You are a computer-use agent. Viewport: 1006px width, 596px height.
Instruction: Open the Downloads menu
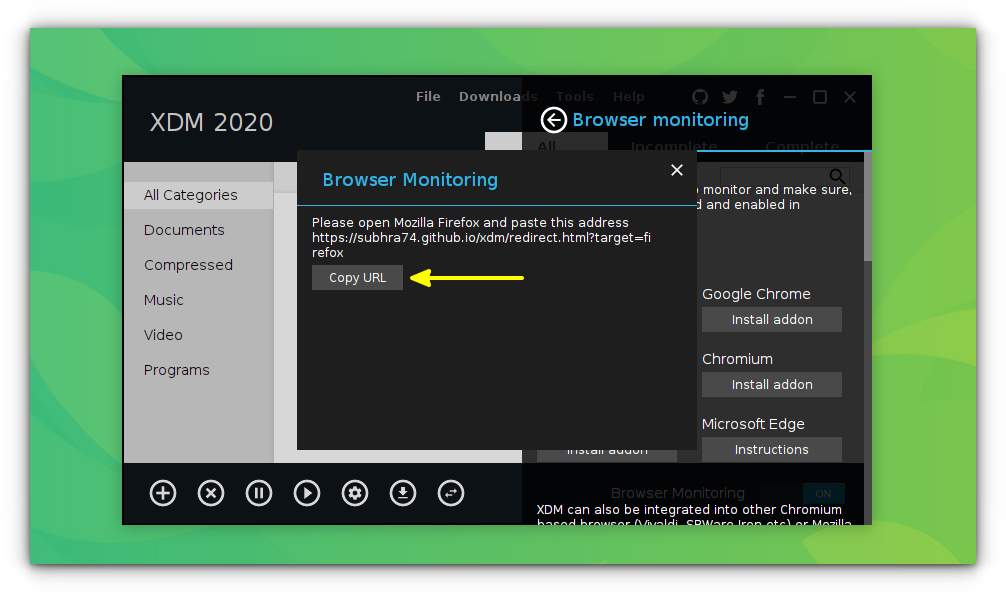(x=498, y=97)
